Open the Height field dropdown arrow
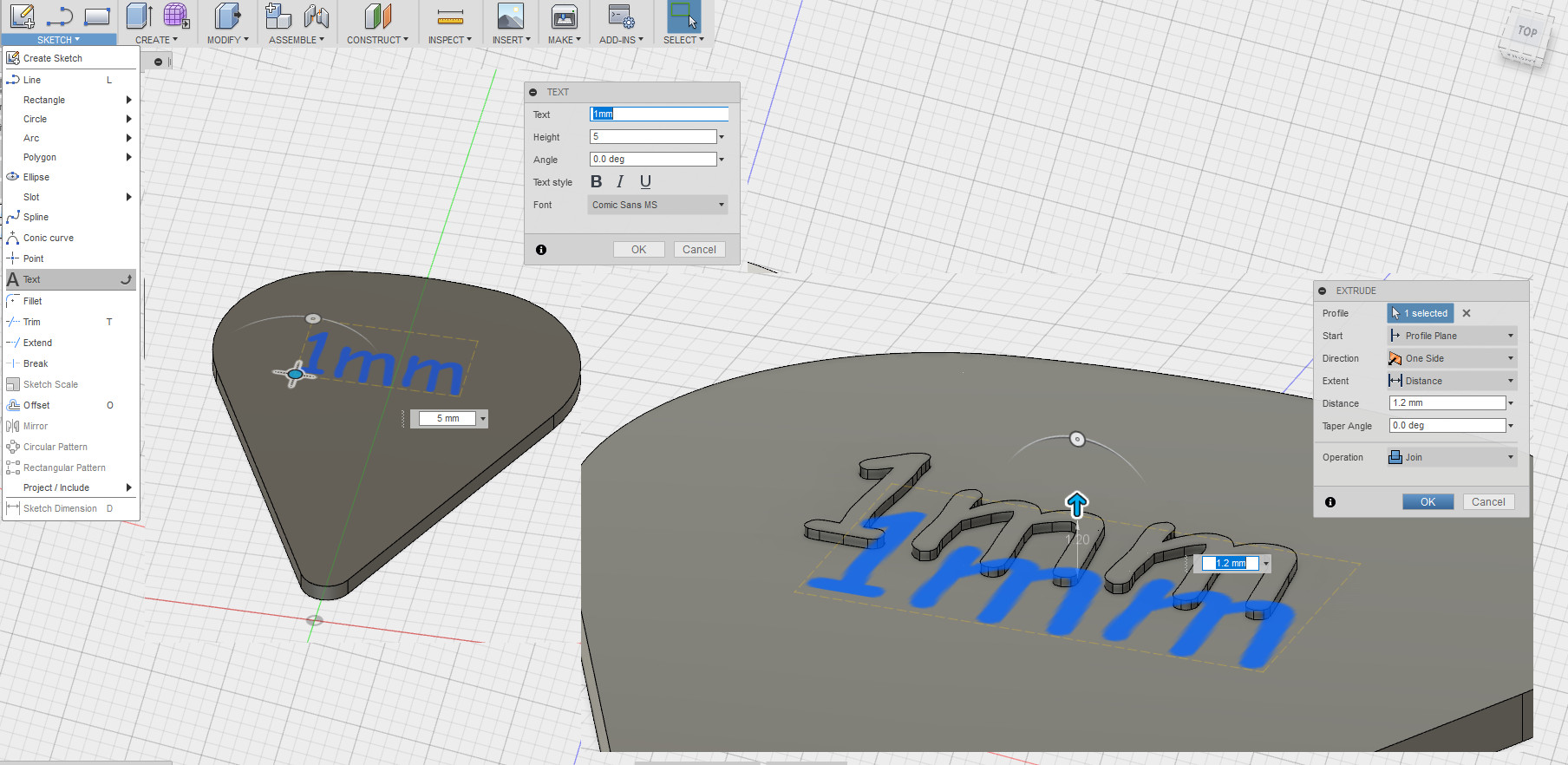Image resolution: width=1568 pixels, height=765 pixels. tap(722, 137)
